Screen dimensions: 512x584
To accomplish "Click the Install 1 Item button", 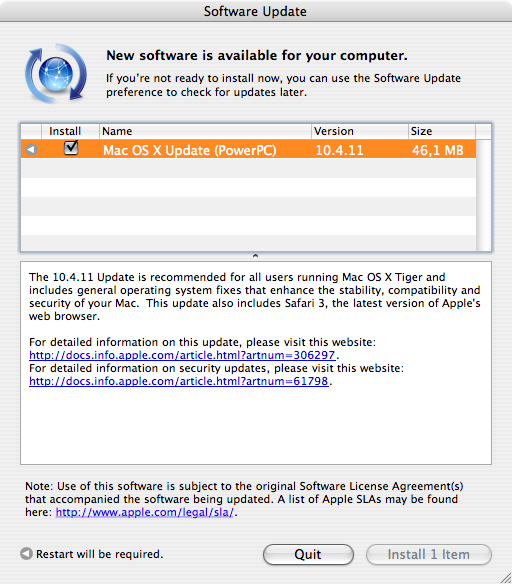I will (429, 554).
